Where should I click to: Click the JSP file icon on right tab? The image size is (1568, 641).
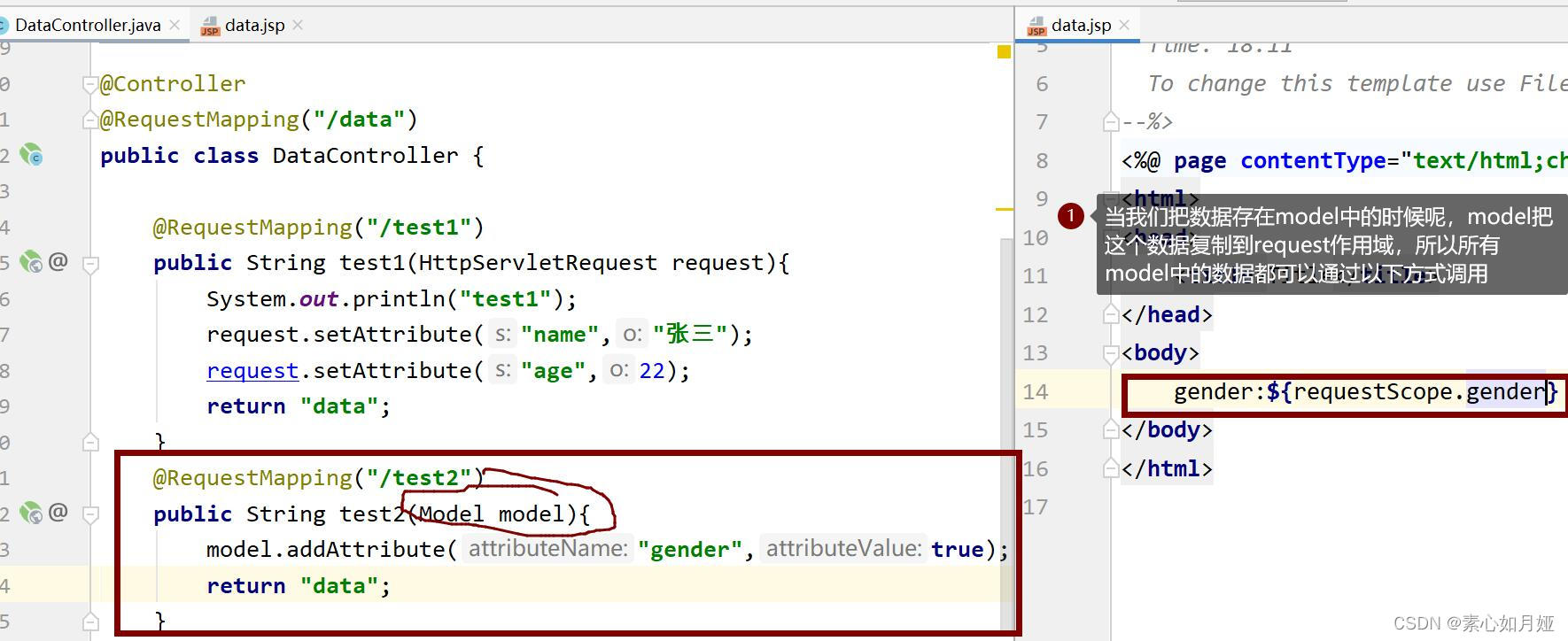pyautogui.click(x=1036, y=26)
